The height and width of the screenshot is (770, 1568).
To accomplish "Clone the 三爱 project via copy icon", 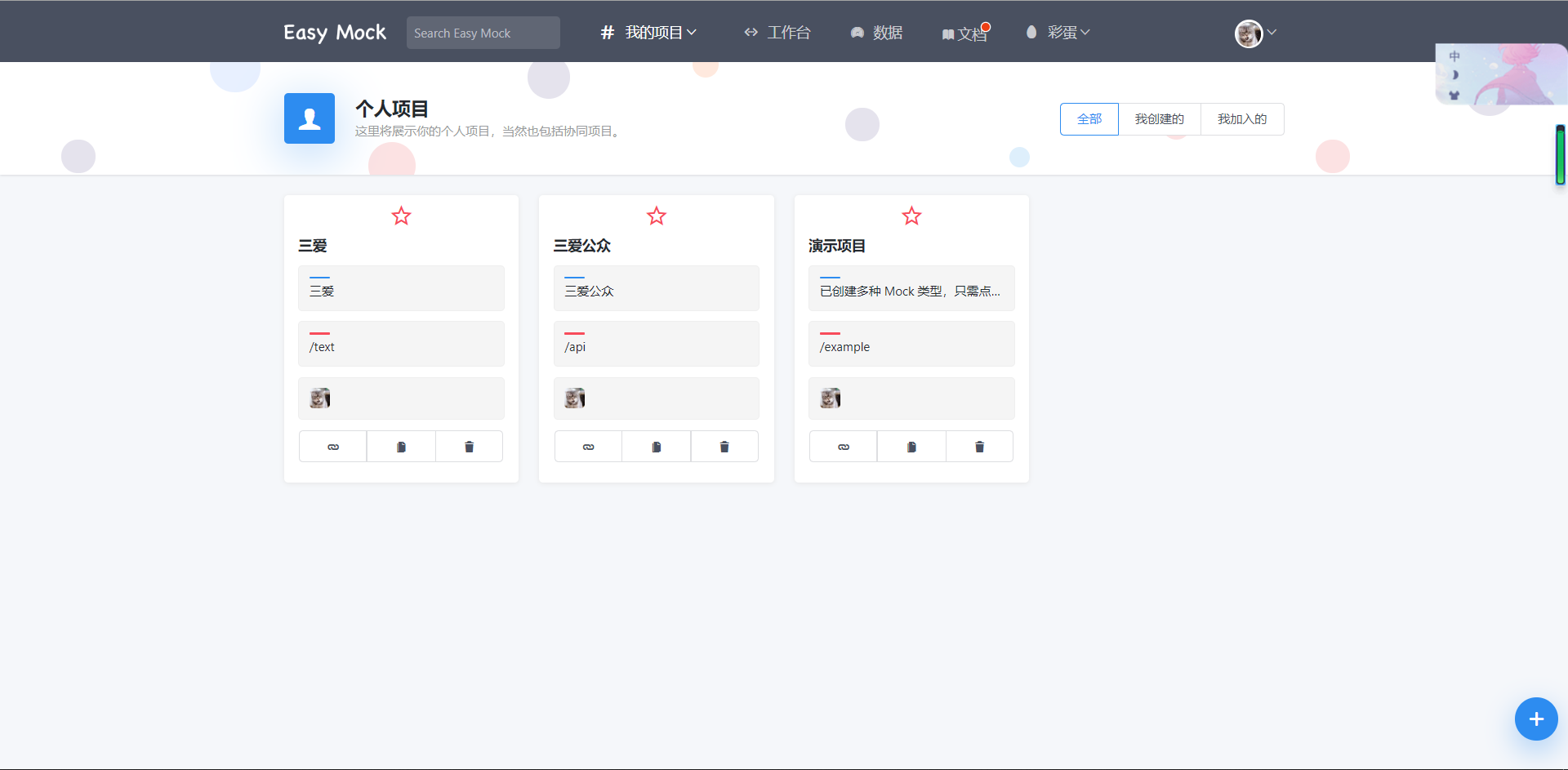I will 401,447.
